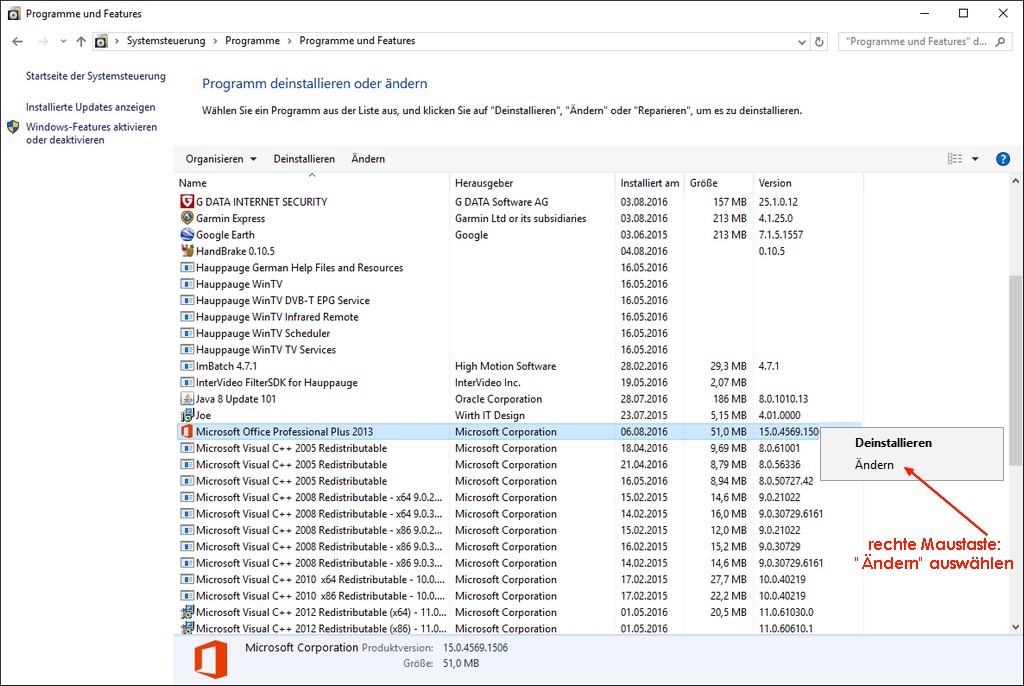Screen dimensions: 1024x686
Task: Click the large Office logo in the details pane
Action: (x=210, y=659)
